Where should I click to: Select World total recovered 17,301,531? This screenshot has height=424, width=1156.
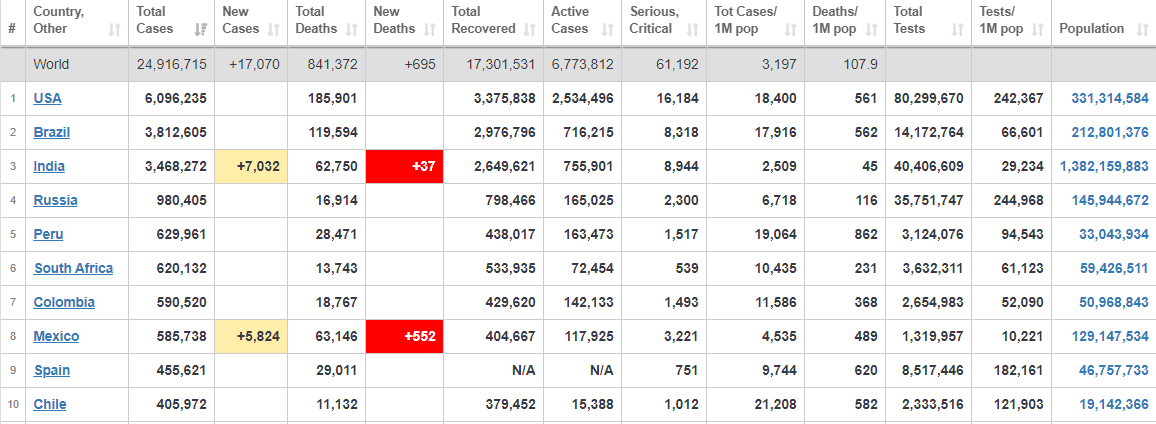tap(501, 64)
